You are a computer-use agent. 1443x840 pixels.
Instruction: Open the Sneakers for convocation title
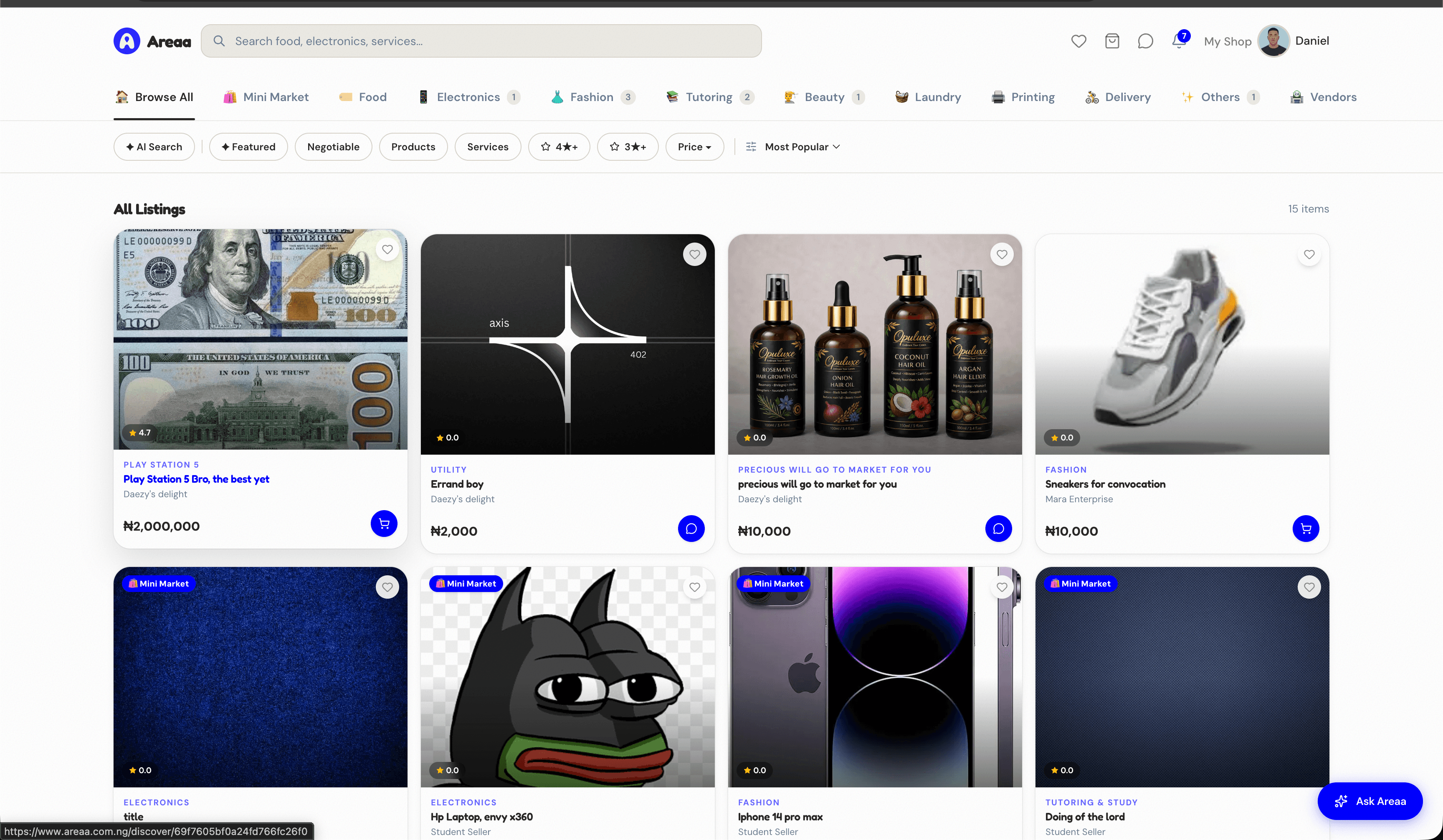(1105, 484)
